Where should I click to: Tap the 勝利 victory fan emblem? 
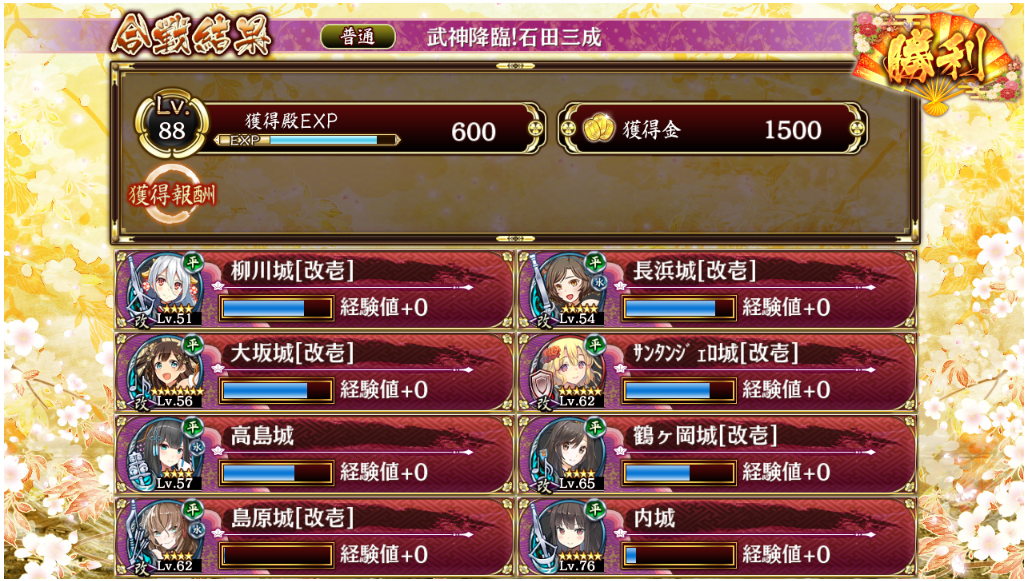click(936, 60)
